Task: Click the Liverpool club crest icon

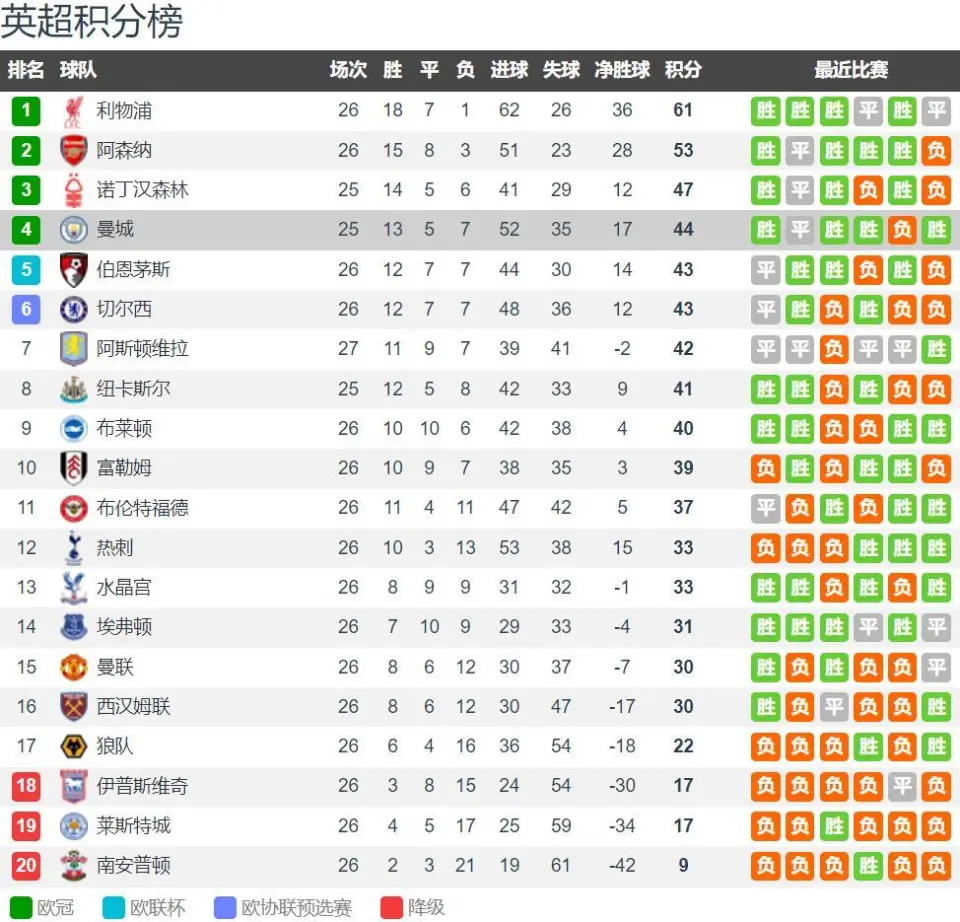Action: tap(73, 111)
